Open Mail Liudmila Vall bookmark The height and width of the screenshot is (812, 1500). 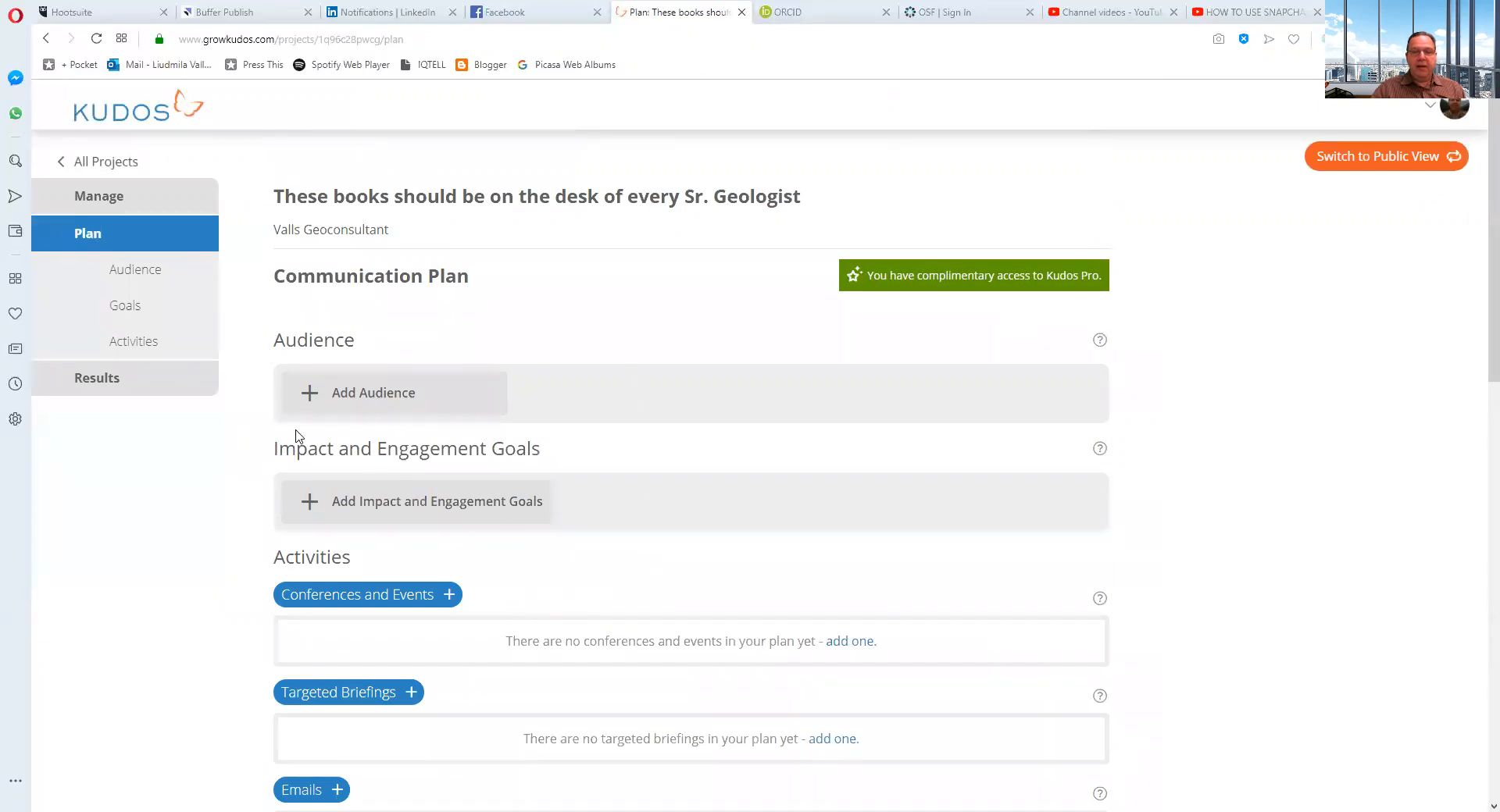(159, 65)
